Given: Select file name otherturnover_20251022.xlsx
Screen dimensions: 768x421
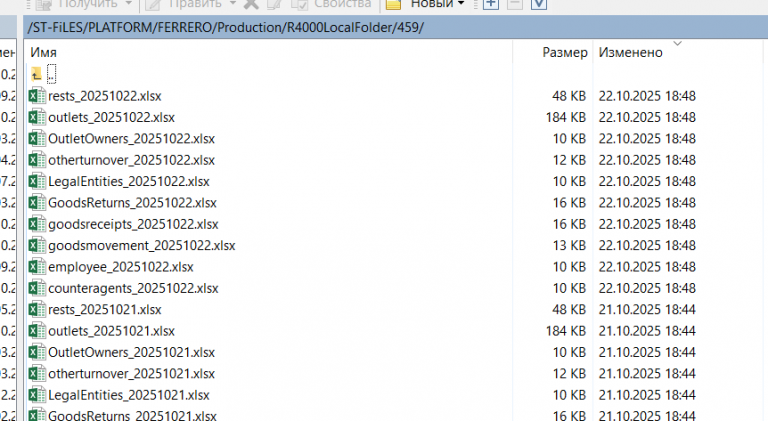Looking at the screenshot, I should [x=131, y=160].
